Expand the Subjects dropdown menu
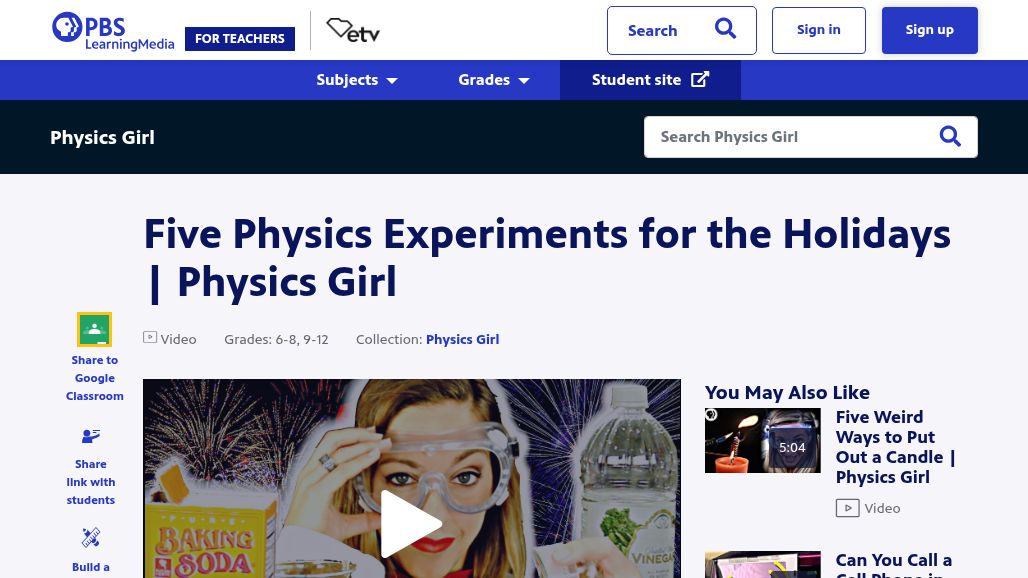This screenshot has width=1028, height=578. 357,80
